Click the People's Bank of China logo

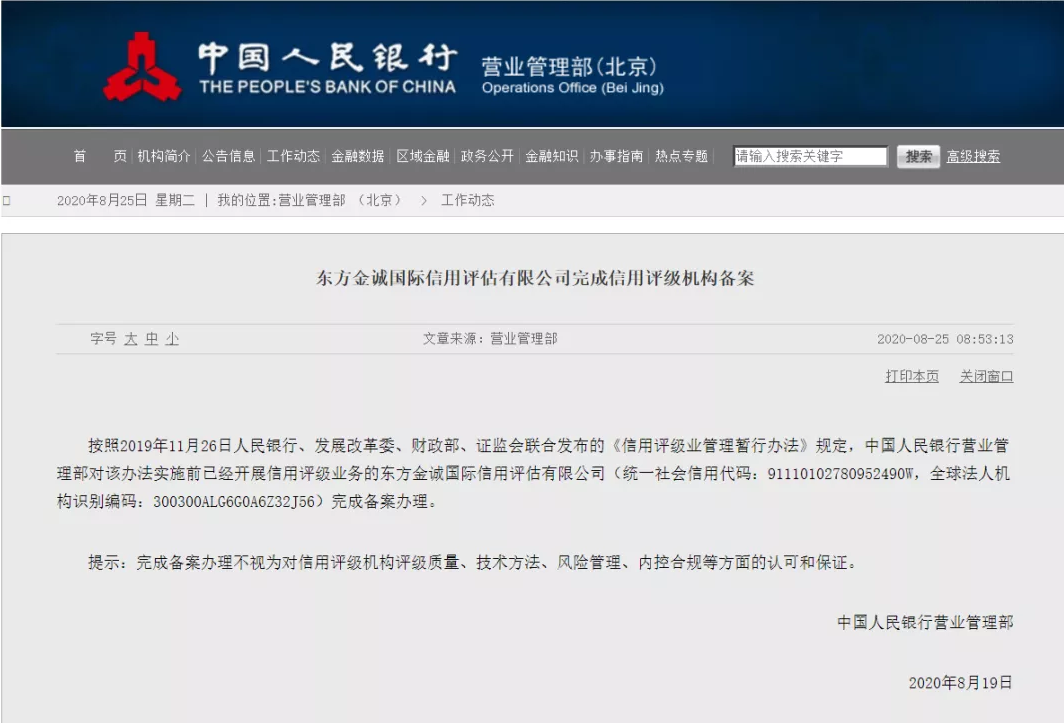tap(142, 67)
